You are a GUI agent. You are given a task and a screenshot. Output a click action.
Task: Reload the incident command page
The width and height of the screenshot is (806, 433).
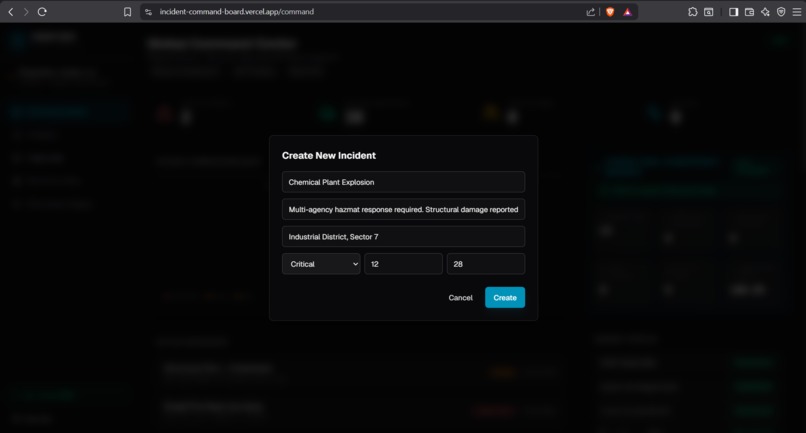pyautogui.click(x=42, y=11)
